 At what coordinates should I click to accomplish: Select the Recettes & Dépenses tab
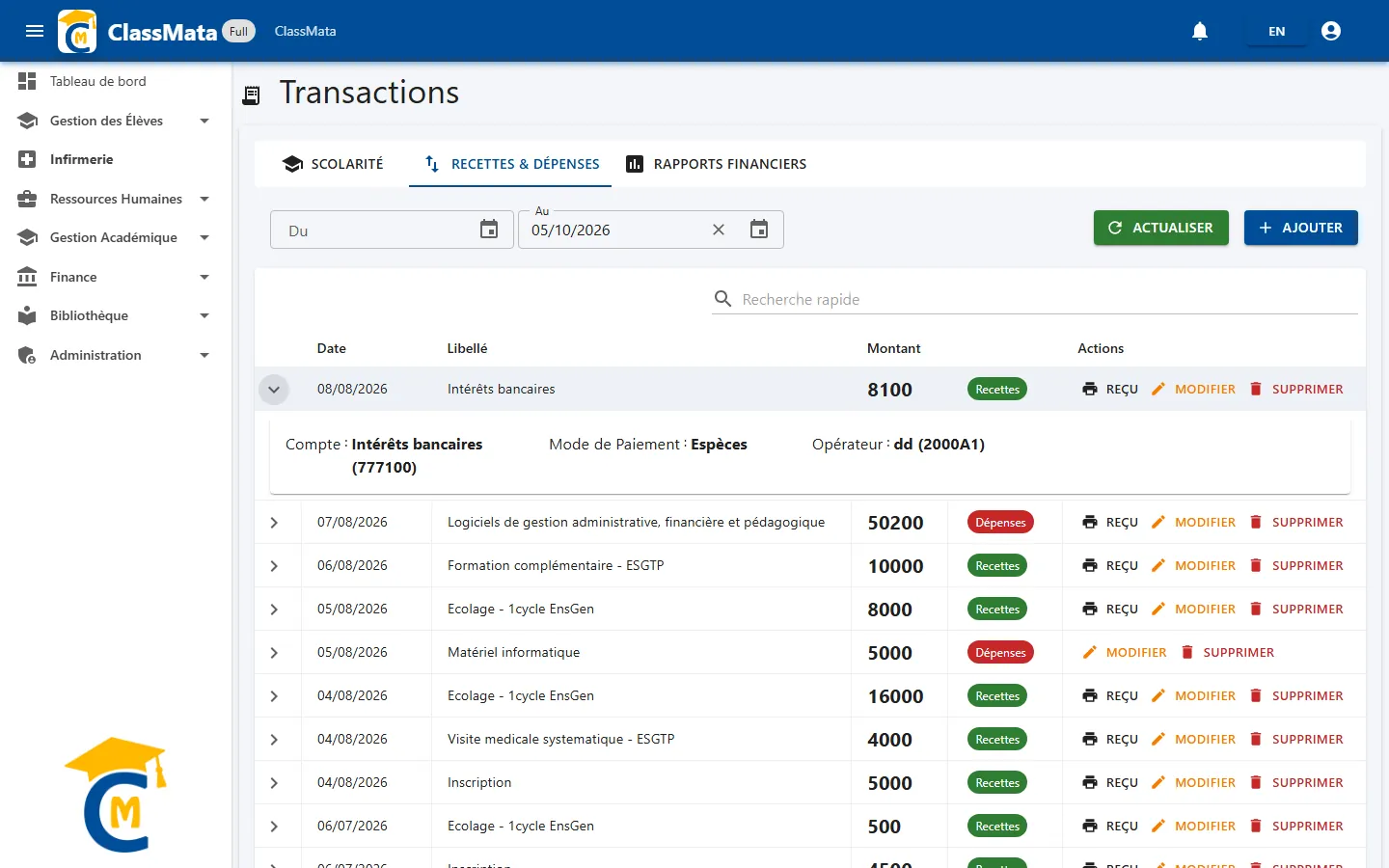pos(511,164)
